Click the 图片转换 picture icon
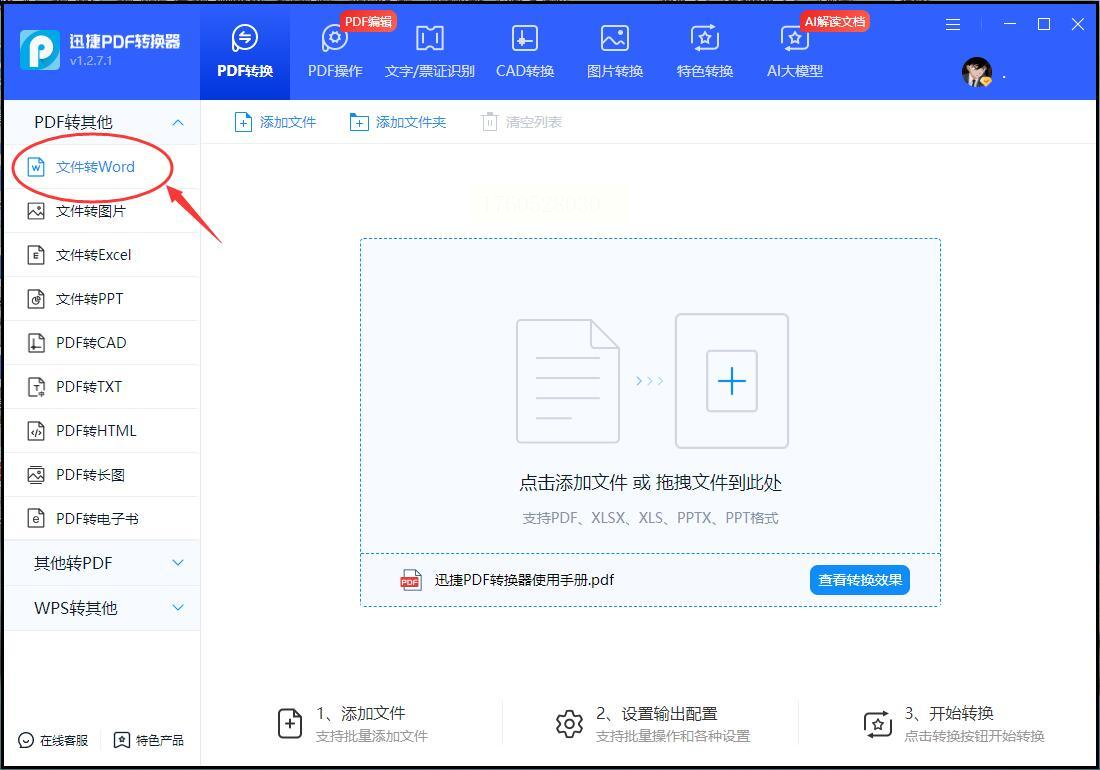The height and width of the screenshot is (770, 1100). (615, 38)
